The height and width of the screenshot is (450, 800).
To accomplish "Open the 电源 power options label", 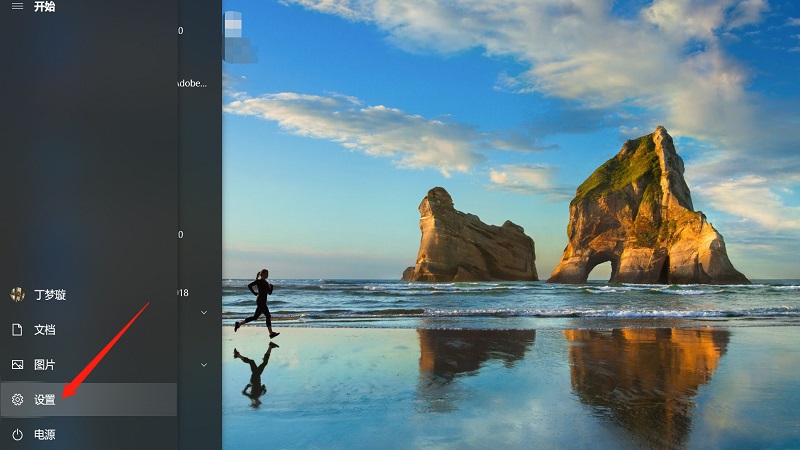I will [45, 434].
